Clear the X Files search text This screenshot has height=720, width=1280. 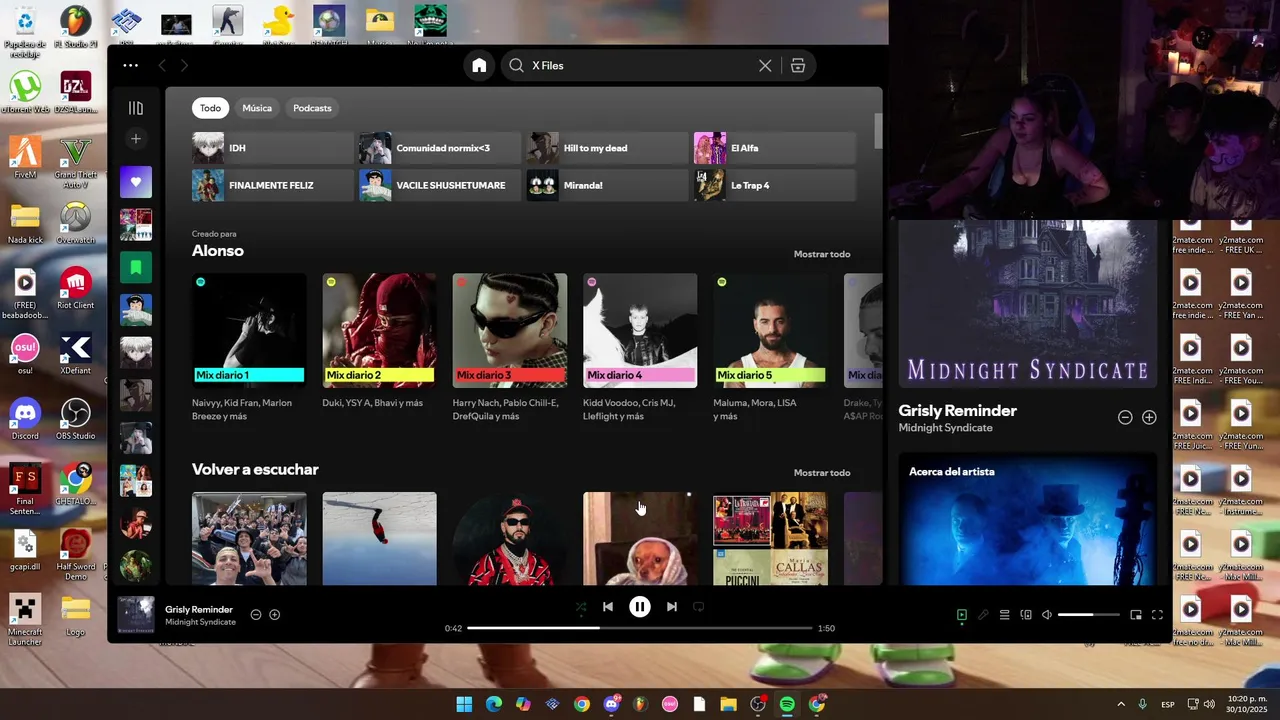coord(765,65)
